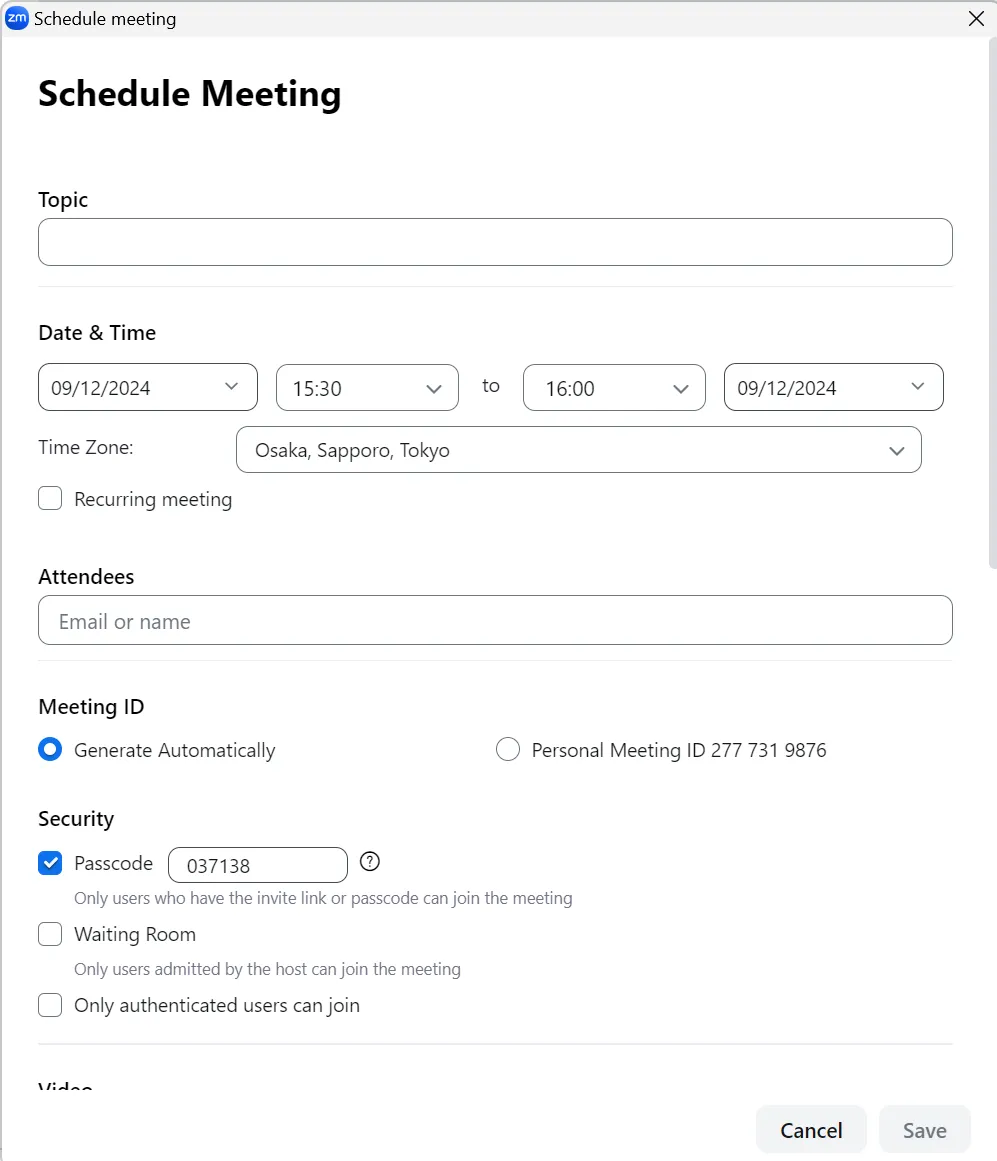The image size is (997, 1161).
Task: Close the Schedule meeting window
Action: pos(976,18)
